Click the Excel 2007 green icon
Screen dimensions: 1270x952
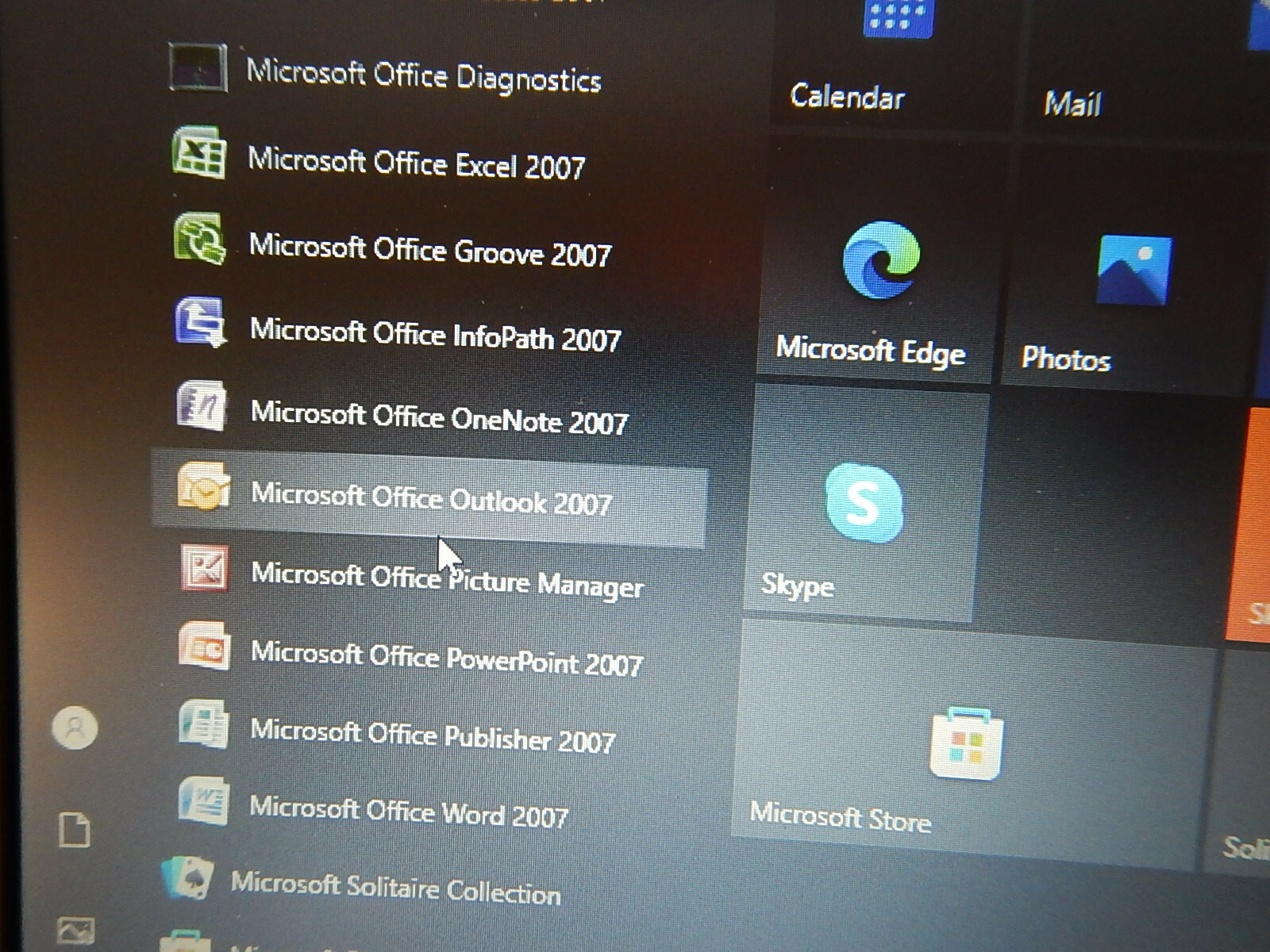tap(199, 152)
